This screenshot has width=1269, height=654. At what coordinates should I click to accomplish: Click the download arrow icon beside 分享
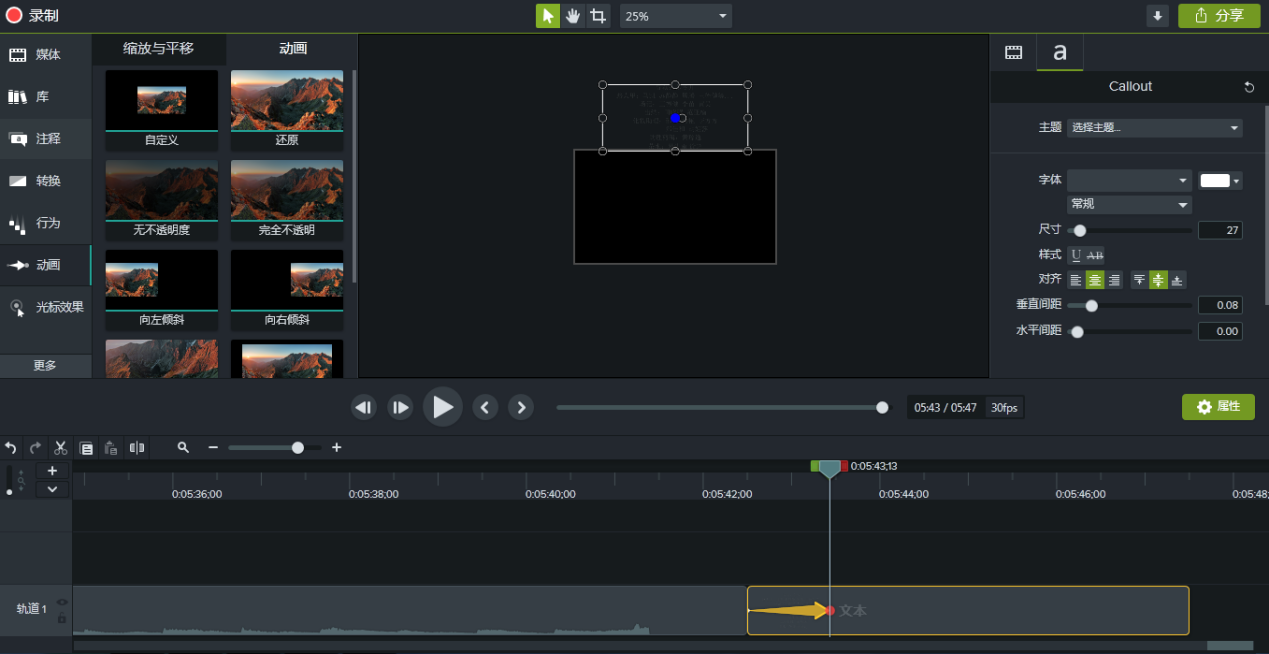(x=1158, y=16)
